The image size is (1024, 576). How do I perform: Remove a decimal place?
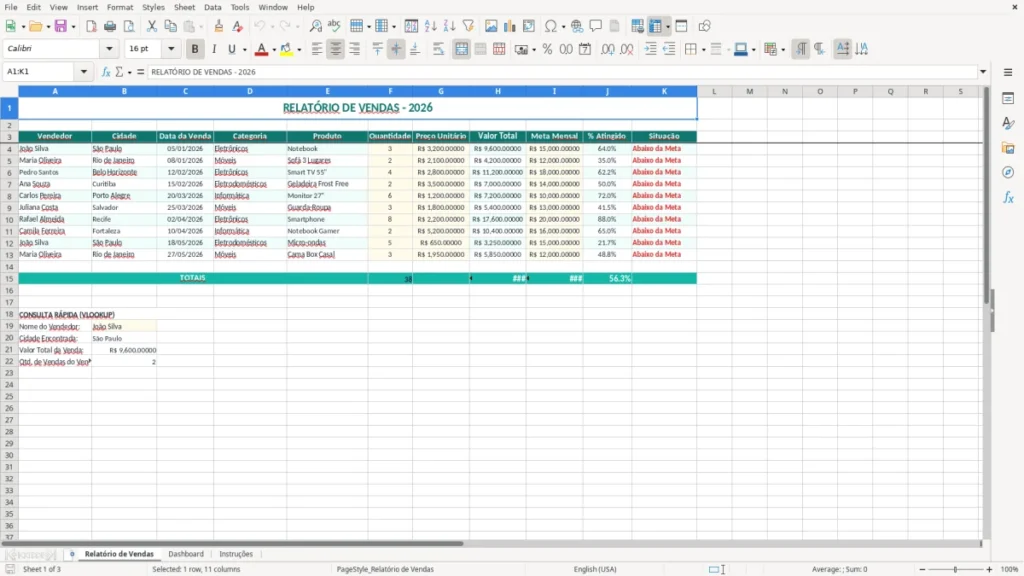pos(627,49)
